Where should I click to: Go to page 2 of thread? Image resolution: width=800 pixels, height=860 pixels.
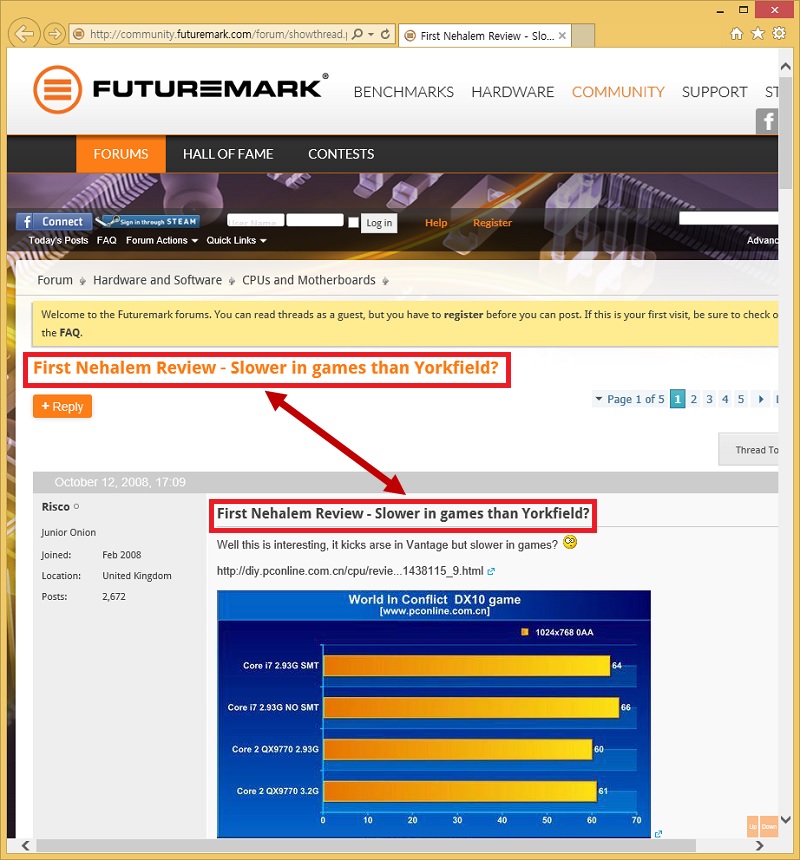tap(694, 399)
